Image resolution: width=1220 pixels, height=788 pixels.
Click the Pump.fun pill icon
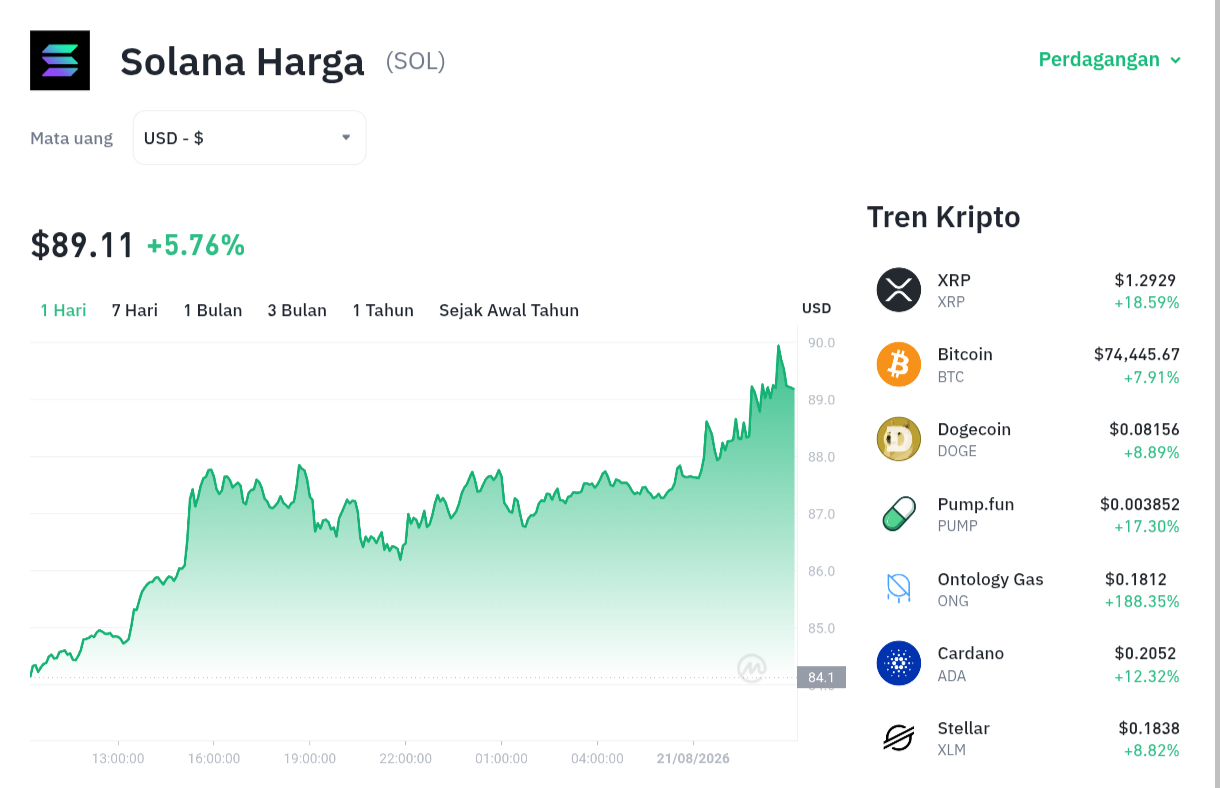899,514
